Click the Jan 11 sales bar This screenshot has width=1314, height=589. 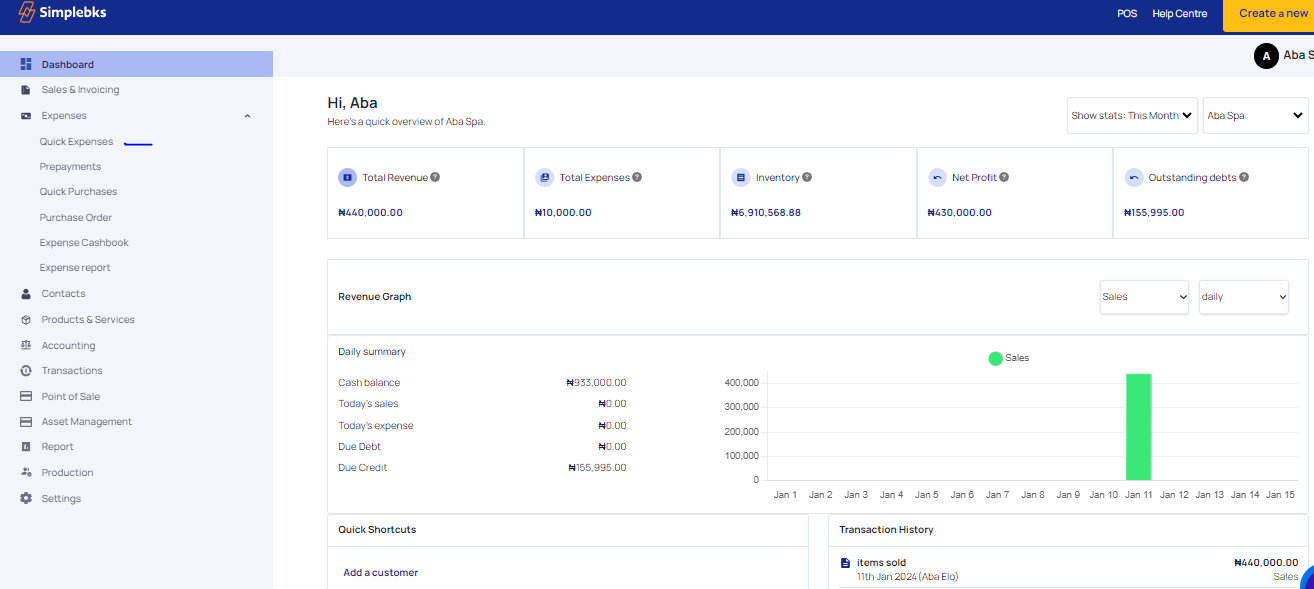pos(1138,427)
